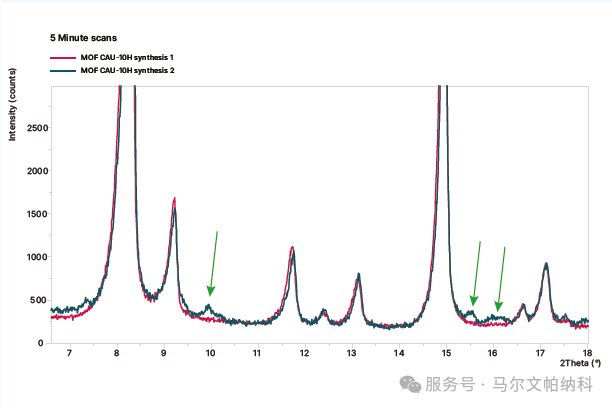Click the green arrow pointing near 10 degrees
Screen dimensions: 612x408
pyautogui.click(x=213, y=264)
